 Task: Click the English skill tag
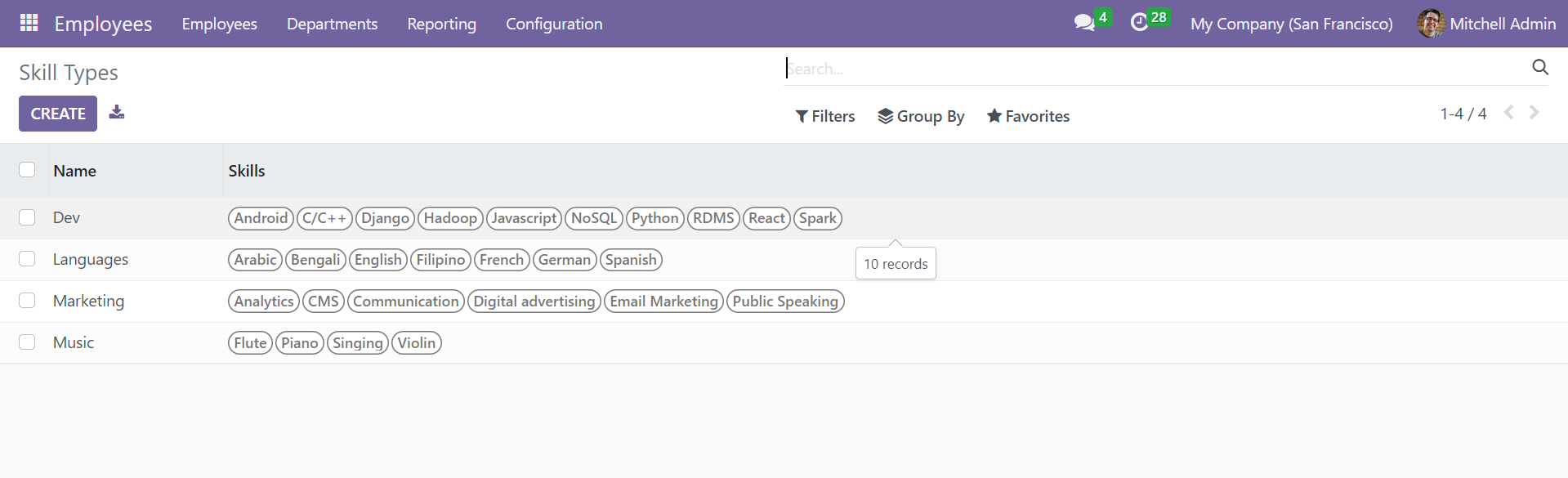click(377, 260)
